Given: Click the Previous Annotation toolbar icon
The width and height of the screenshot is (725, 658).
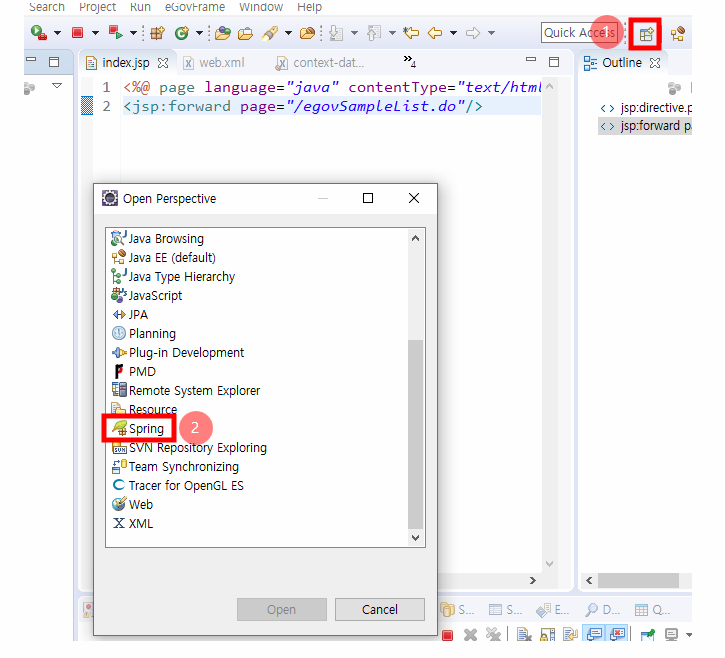Looking at the screenshot, I should 374,33.
